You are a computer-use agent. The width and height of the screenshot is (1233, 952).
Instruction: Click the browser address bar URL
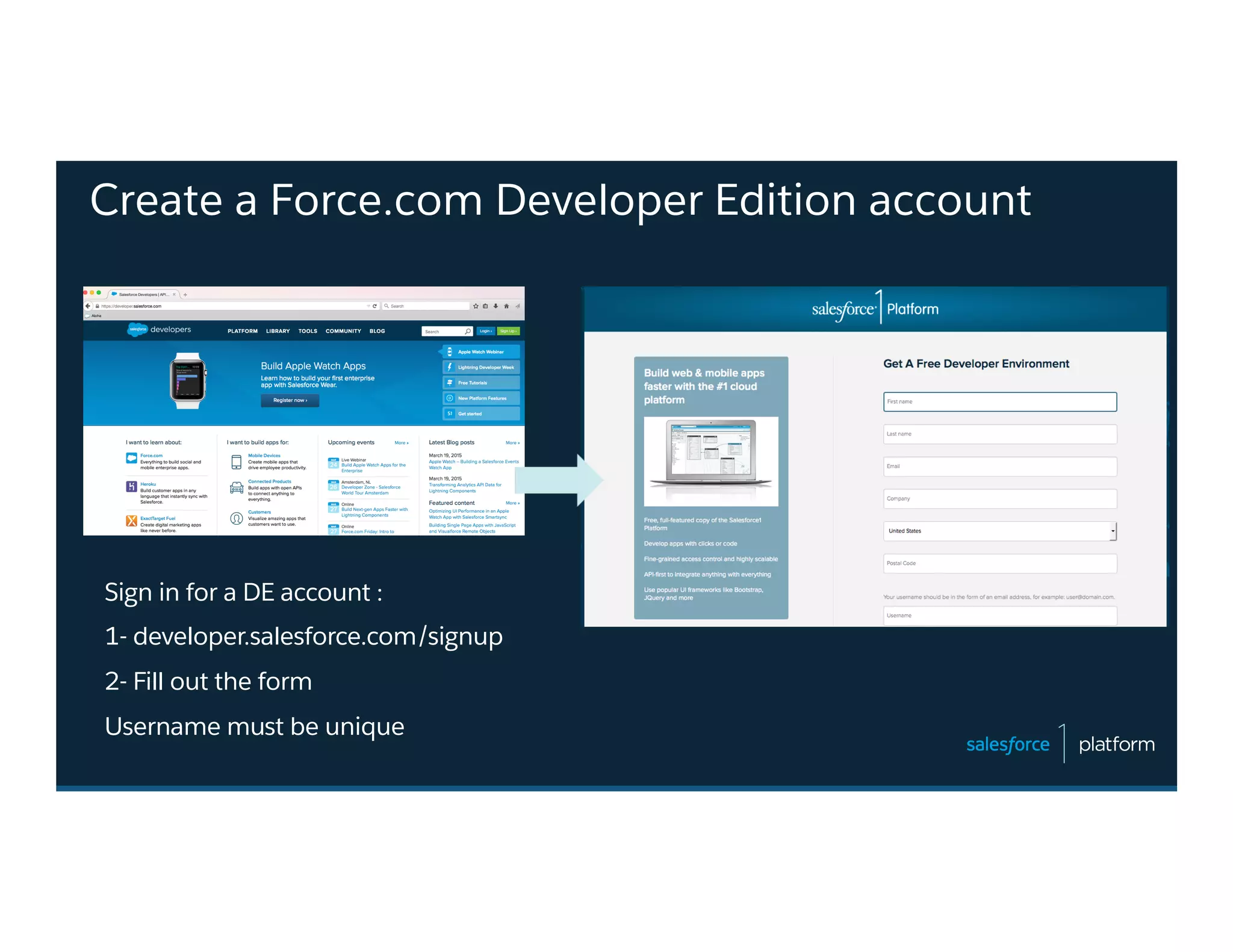tap(229, 306)
